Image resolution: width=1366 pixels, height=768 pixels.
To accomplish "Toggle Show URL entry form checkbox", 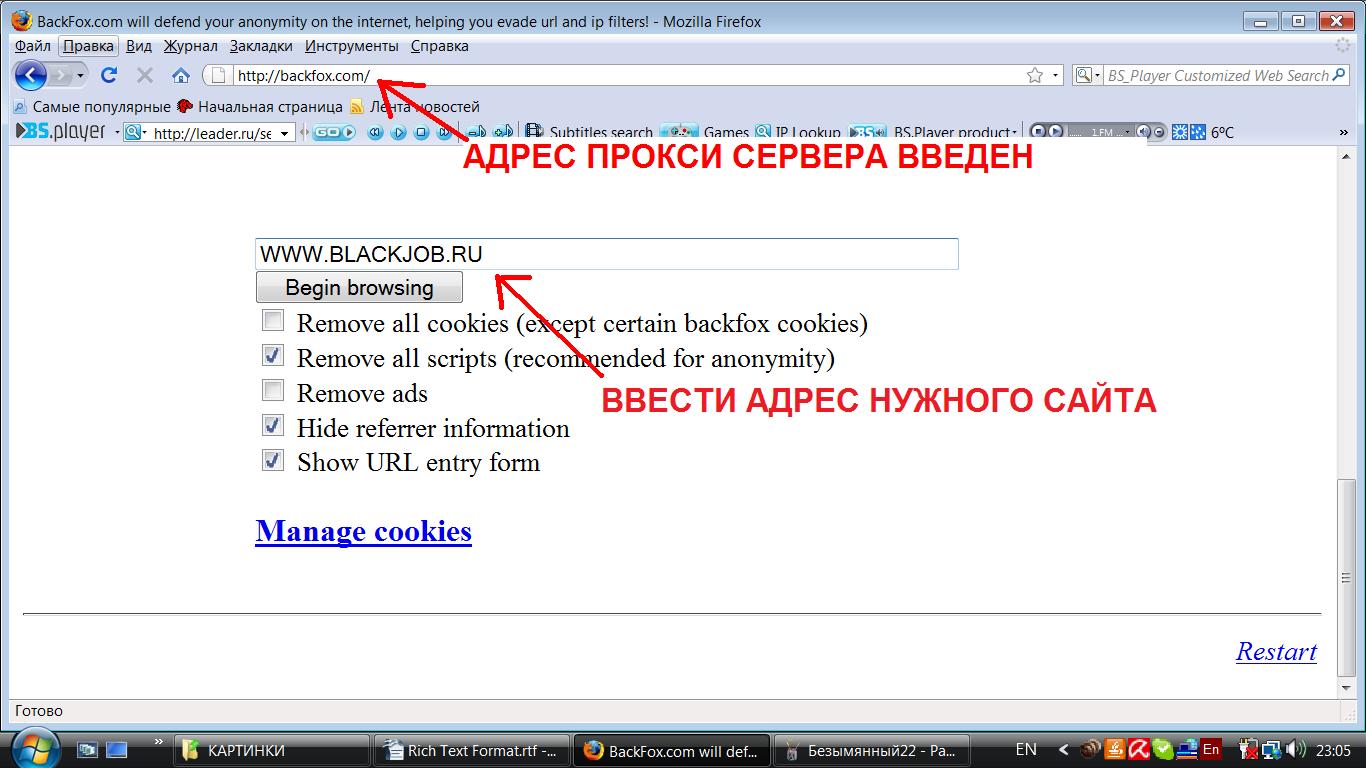I will 273,460.
